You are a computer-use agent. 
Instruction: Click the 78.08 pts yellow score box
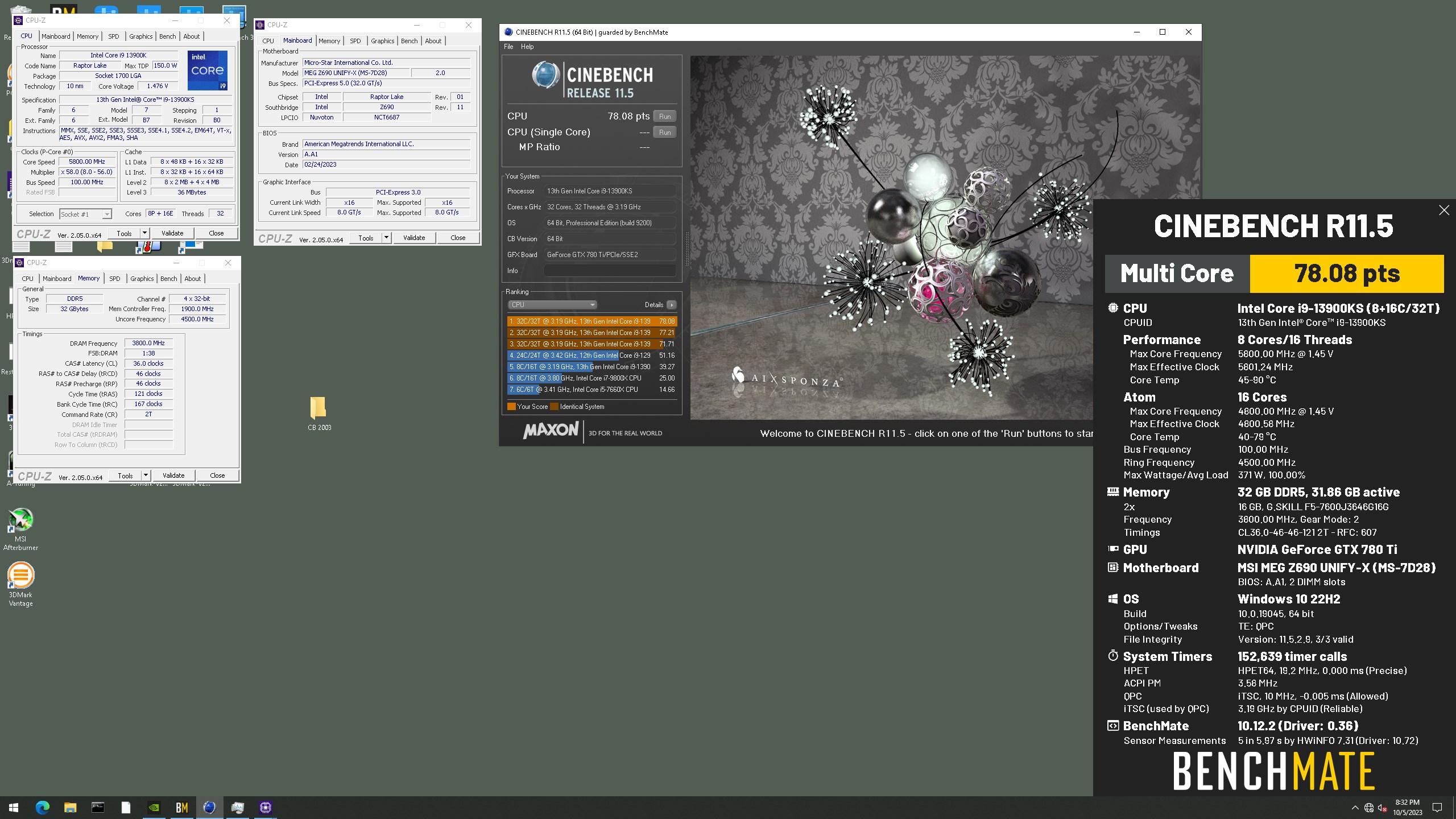pyautogui.click(x=1346, y=274)
